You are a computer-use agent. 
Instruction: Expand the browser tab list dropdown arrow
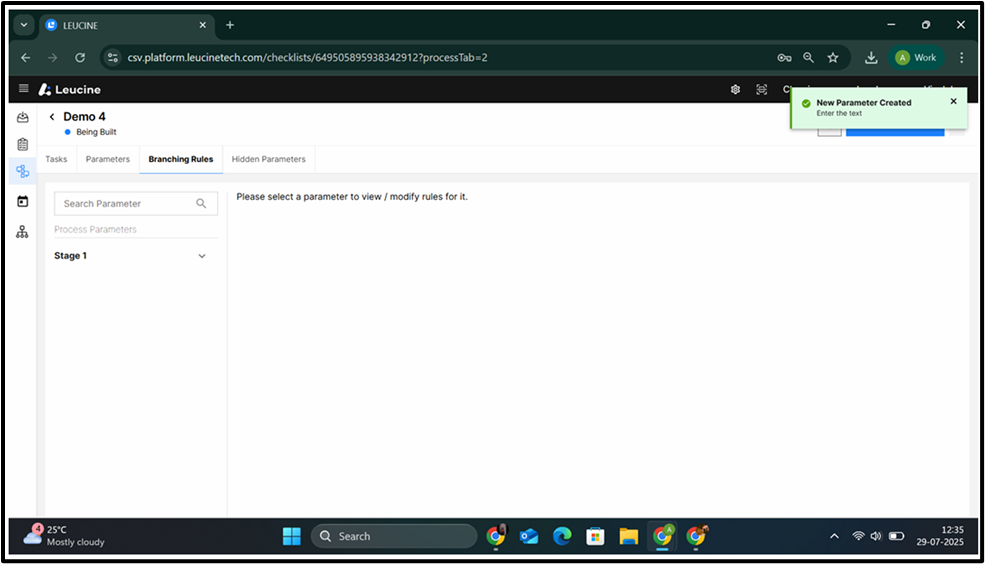coord(25,25)
